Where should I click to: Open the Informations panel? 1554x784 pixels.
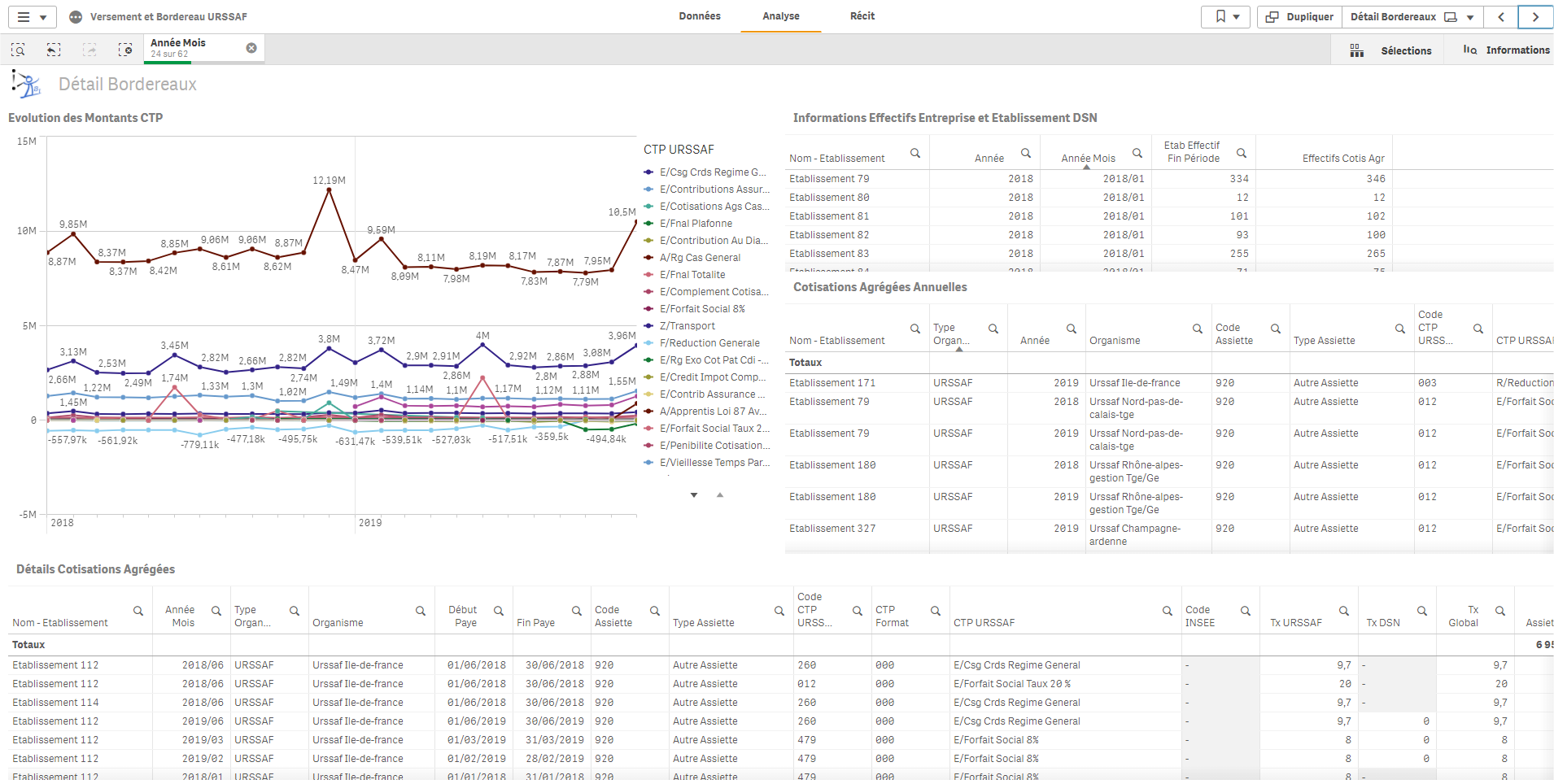point(1506,50)
